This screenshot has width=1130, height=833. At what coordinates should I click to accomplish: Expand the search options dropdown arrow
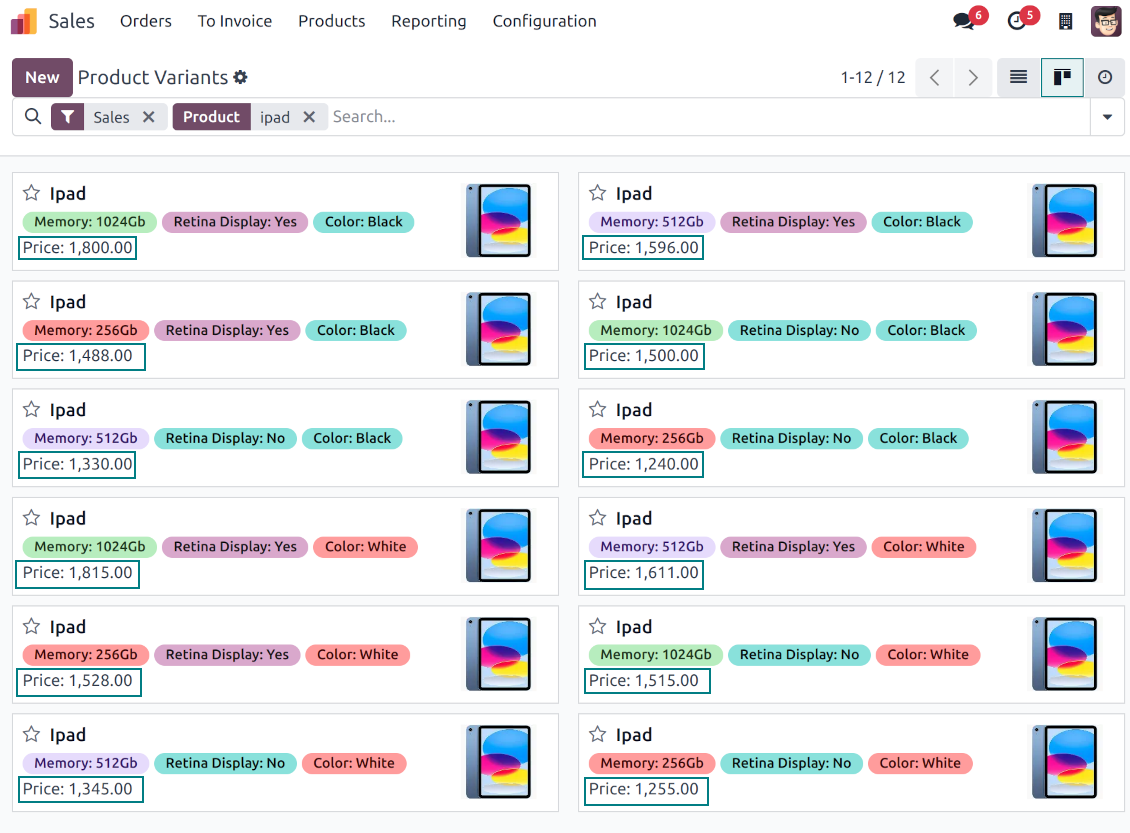point(1107,117)
